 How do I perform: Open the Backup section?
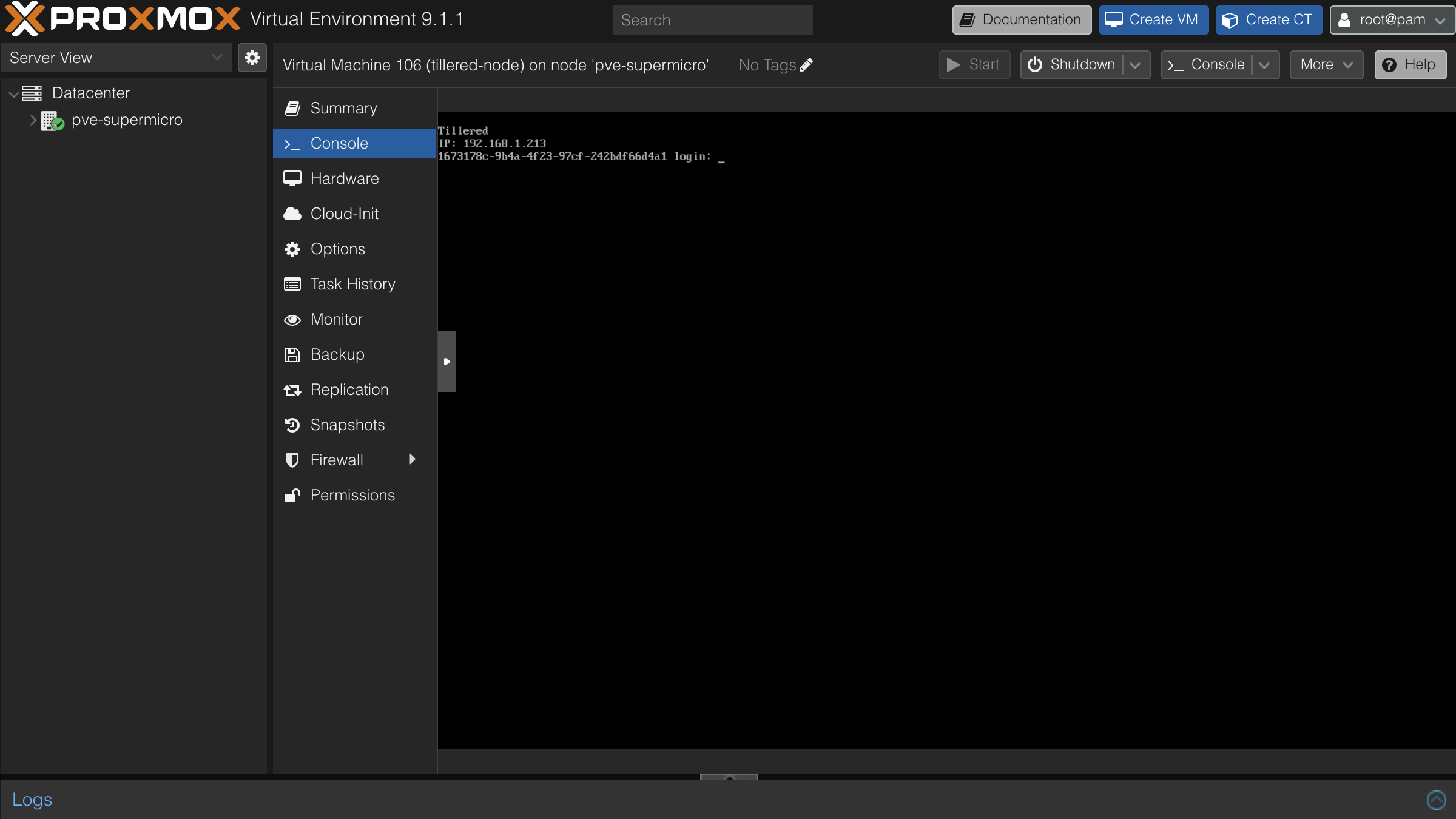(x=355, y=354)
